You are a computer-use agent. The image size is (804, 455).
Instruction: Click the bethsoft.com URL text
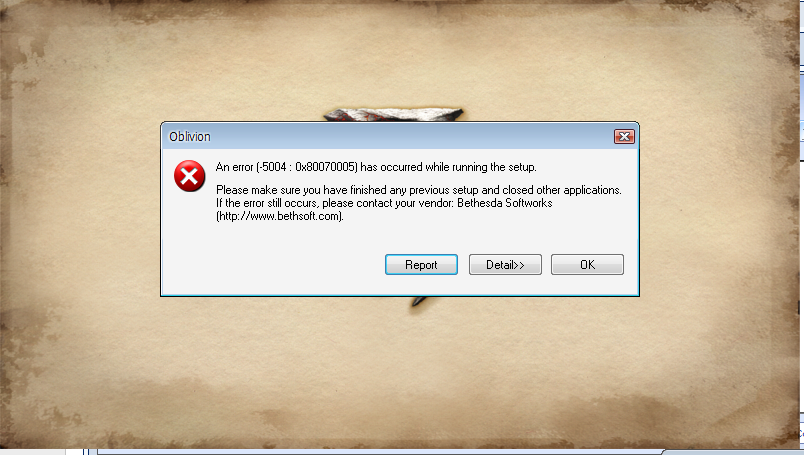(x=279, y=216)
